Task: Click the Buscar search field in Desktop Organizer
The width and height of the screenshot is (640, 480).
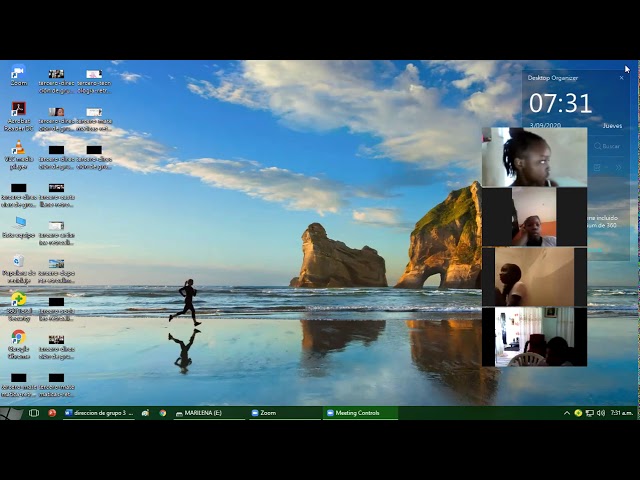Action: 607,146
